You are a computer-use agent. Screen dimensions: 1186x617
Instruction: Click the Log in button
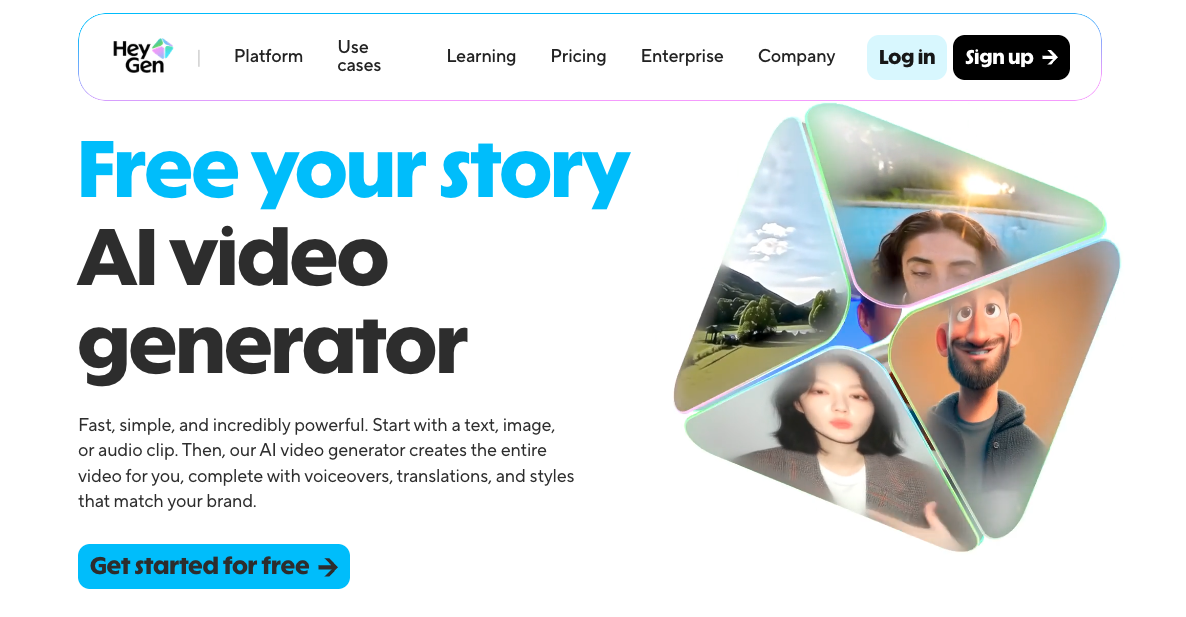[x=907, y=57]
